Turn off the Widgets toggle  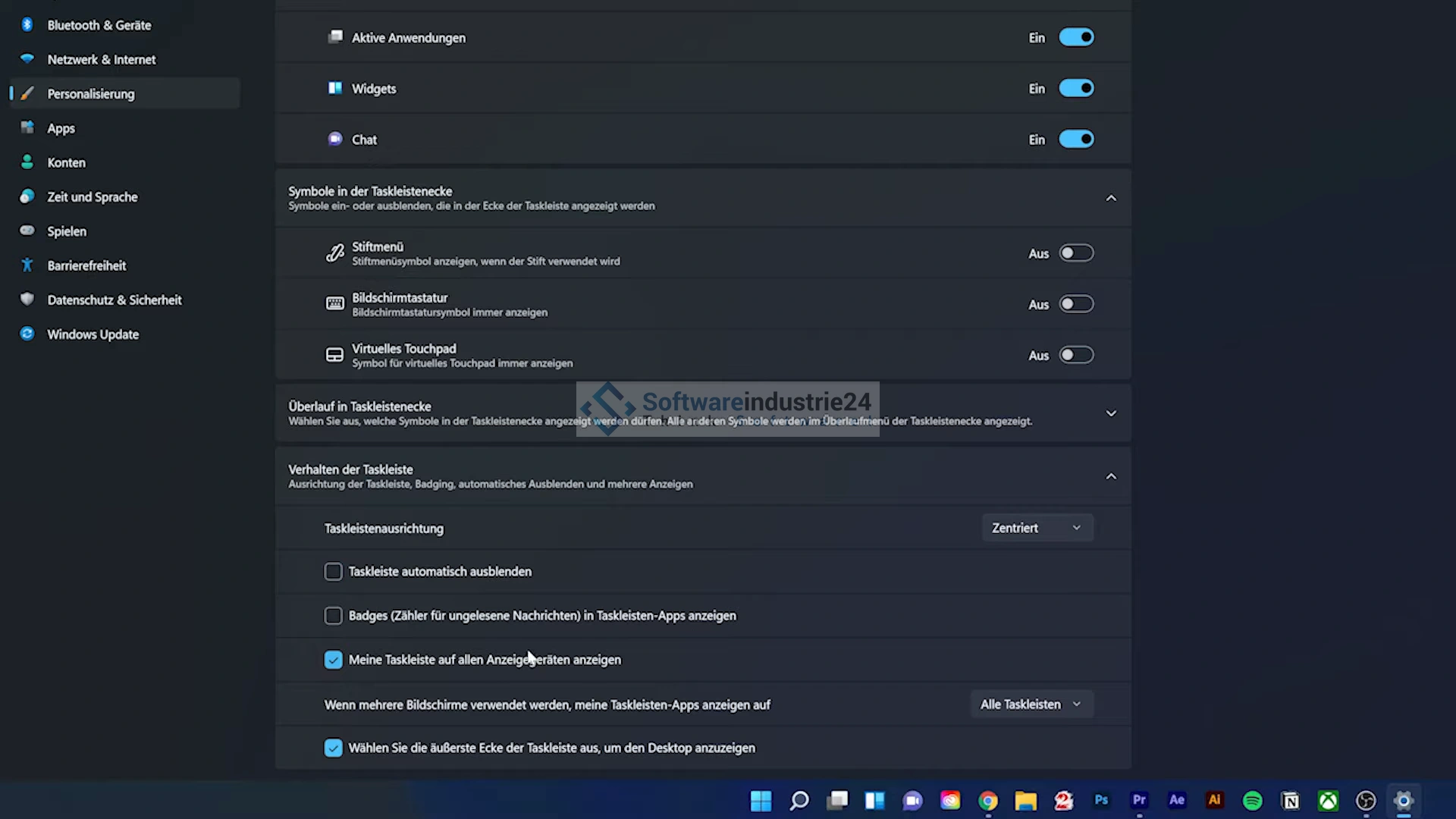1076,89
